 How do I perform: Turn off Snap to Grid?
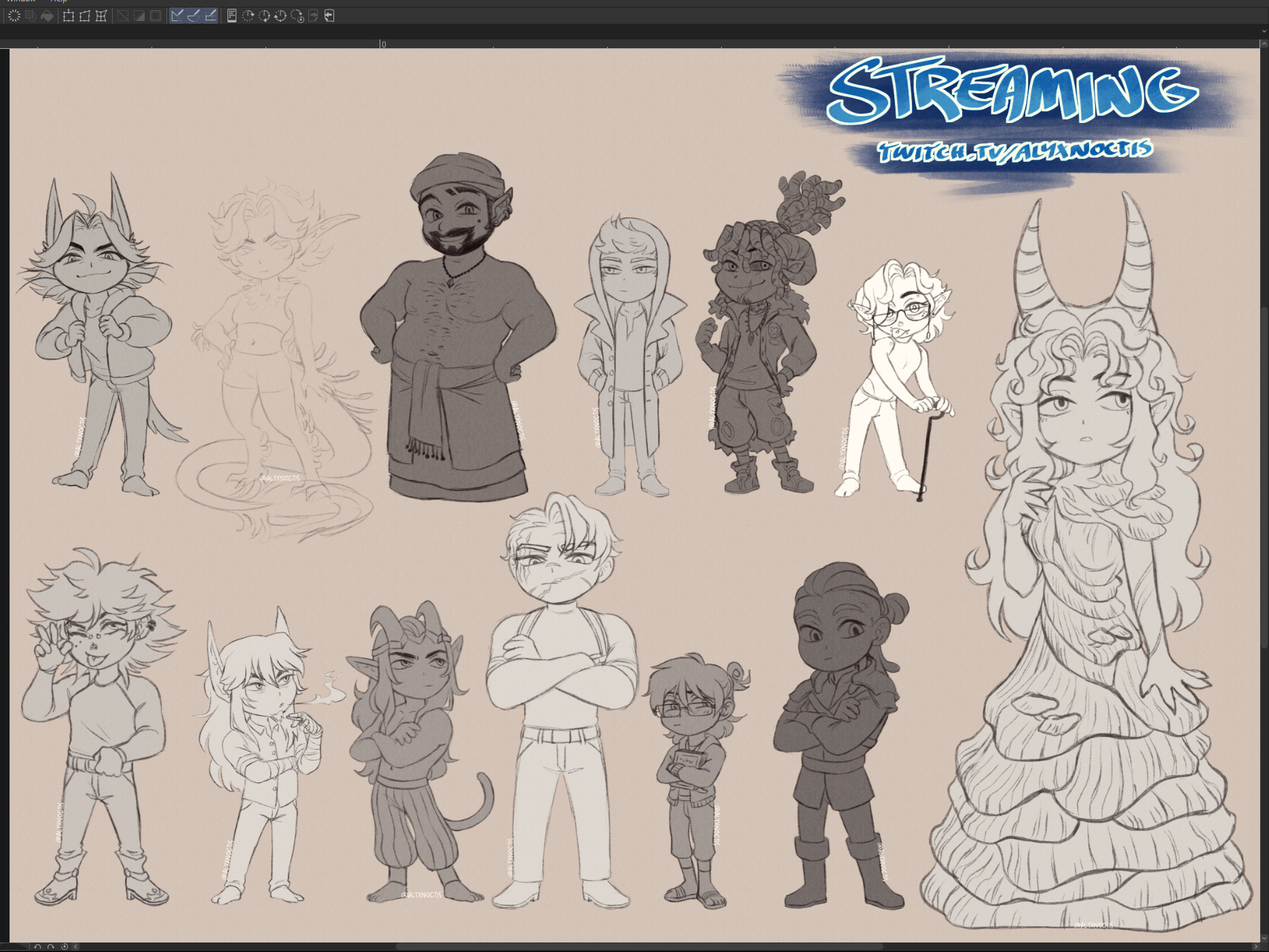coord(210,16)
